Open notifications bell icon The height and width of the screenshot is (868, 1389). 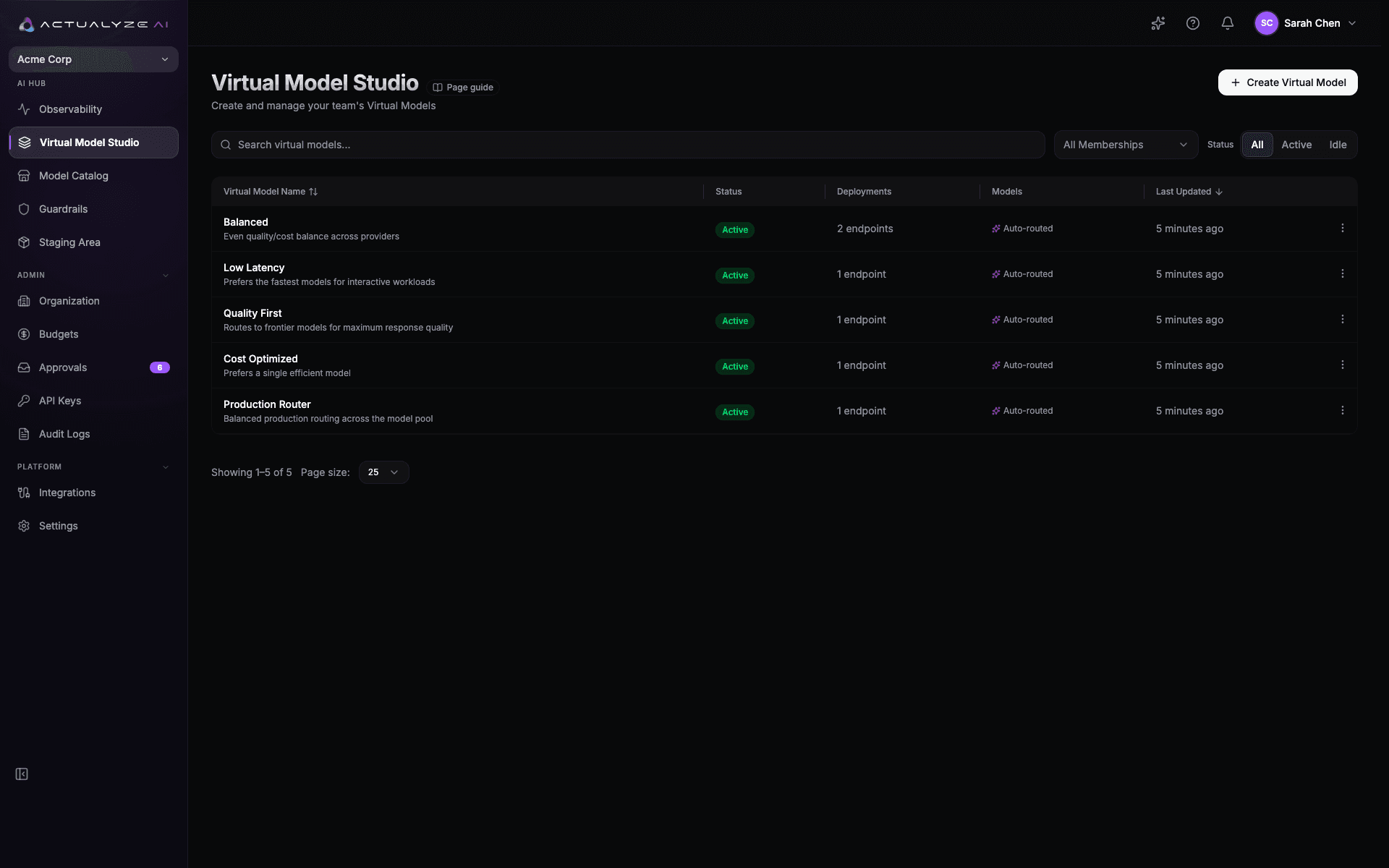pos(1228,23)
